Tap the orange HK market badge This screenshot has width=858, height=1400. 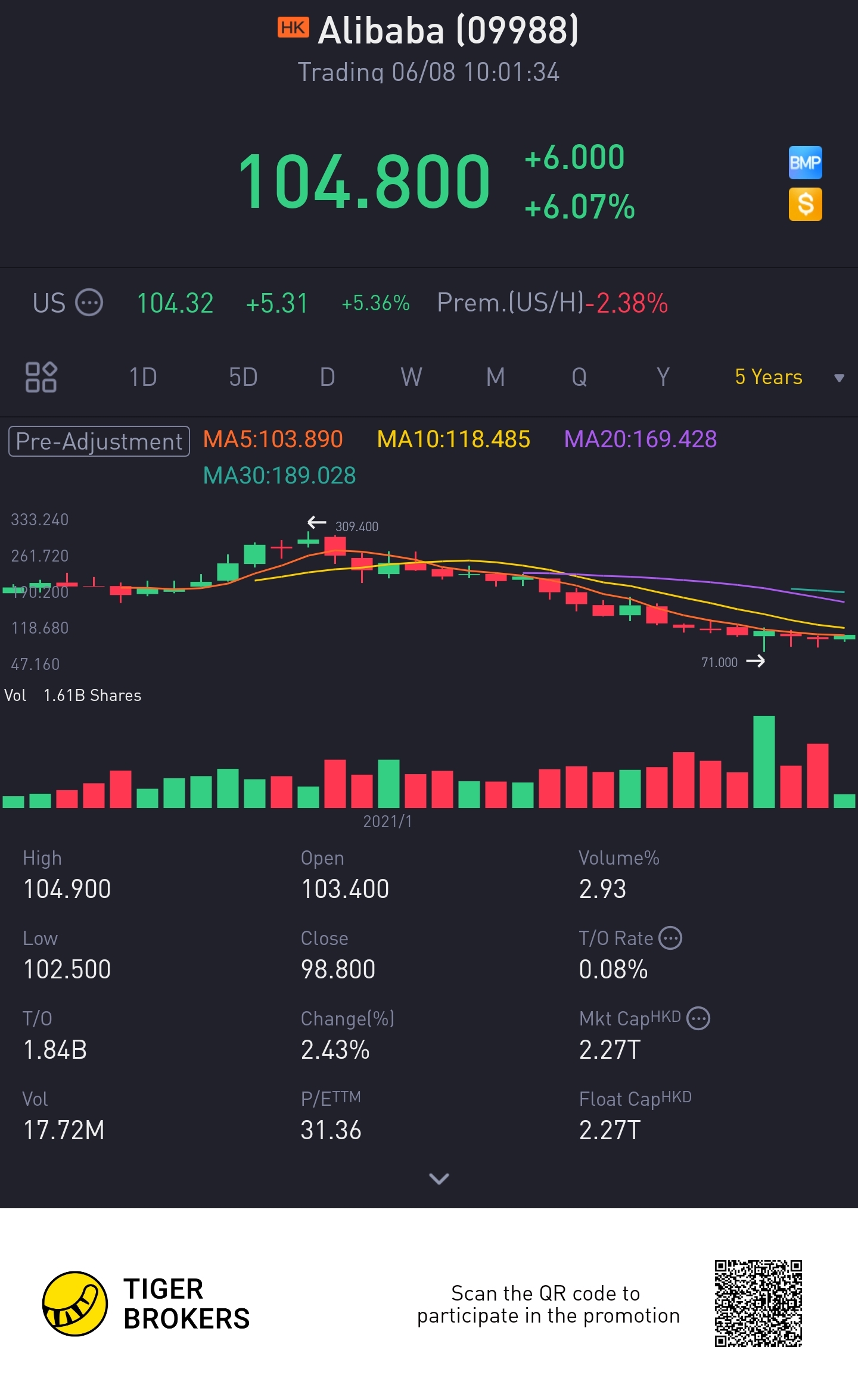(x=293, y=28)
